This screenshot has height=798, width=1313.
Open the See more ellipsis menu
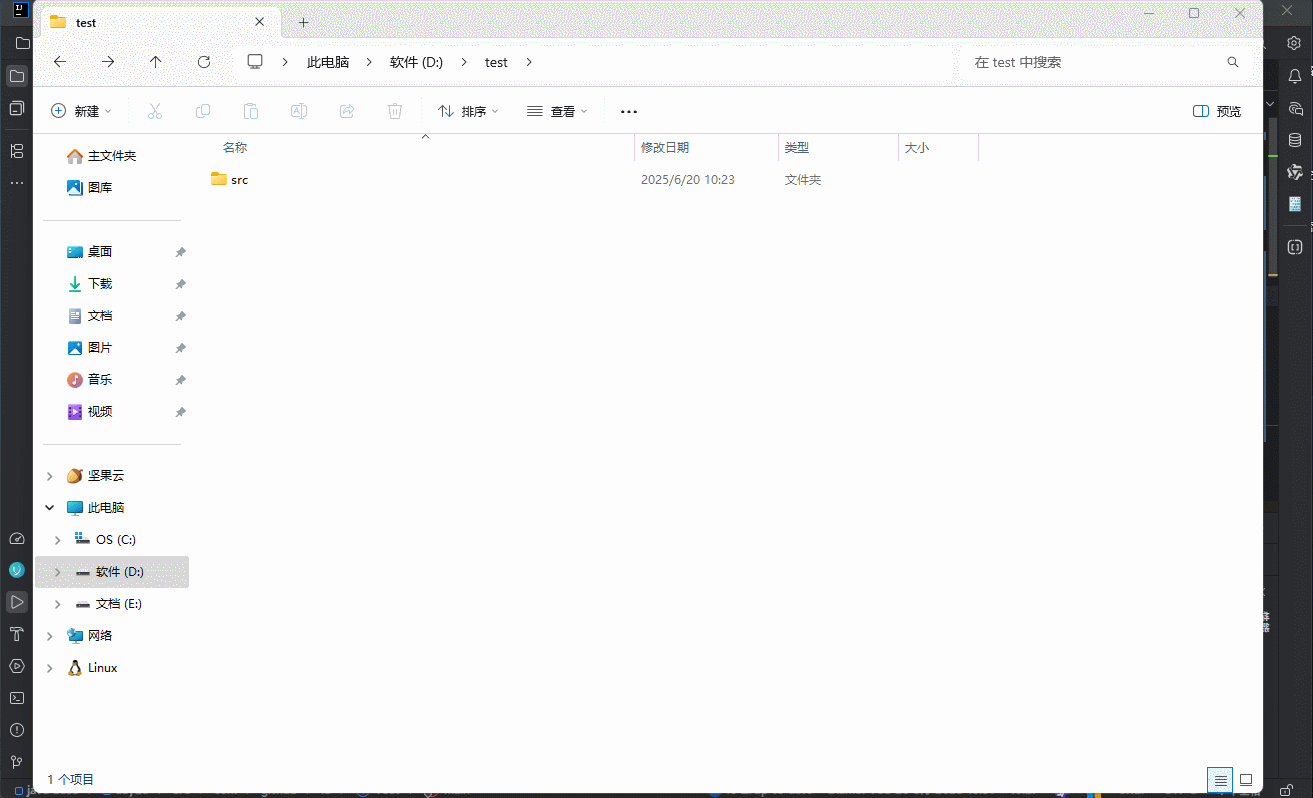(629, 111)
